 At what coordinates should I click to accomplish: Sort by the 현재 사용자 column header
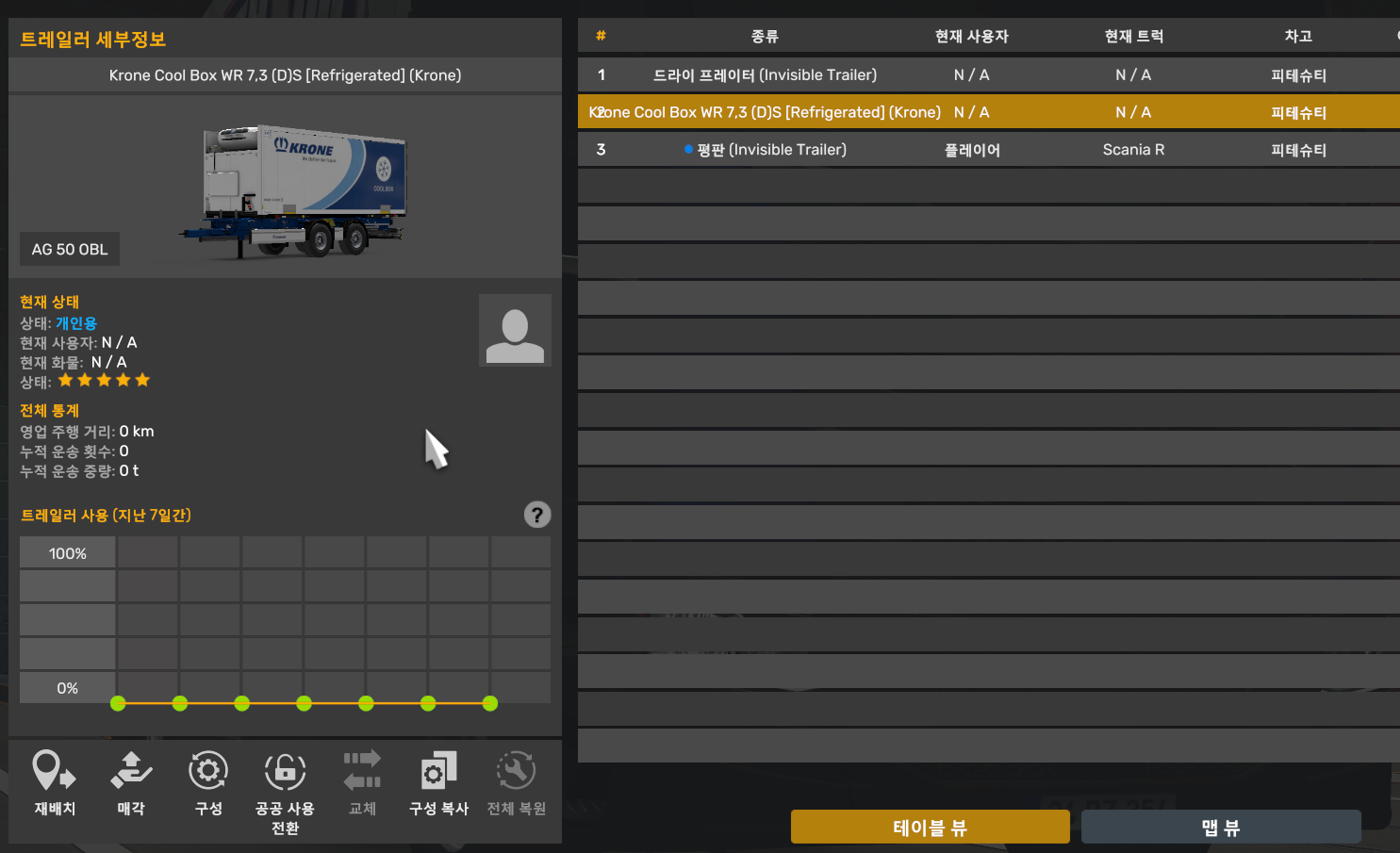click(x=972, y=36)
